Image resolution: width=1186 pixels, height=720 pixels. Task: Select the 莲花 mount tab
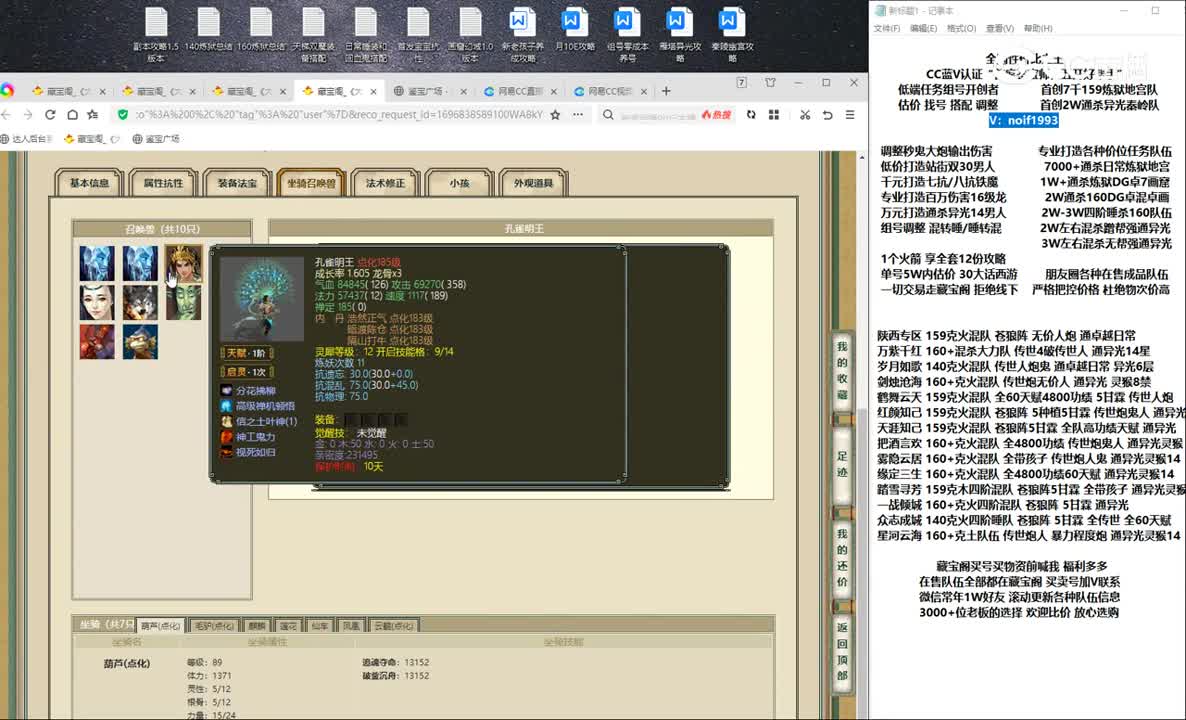[x=288, y=625]
